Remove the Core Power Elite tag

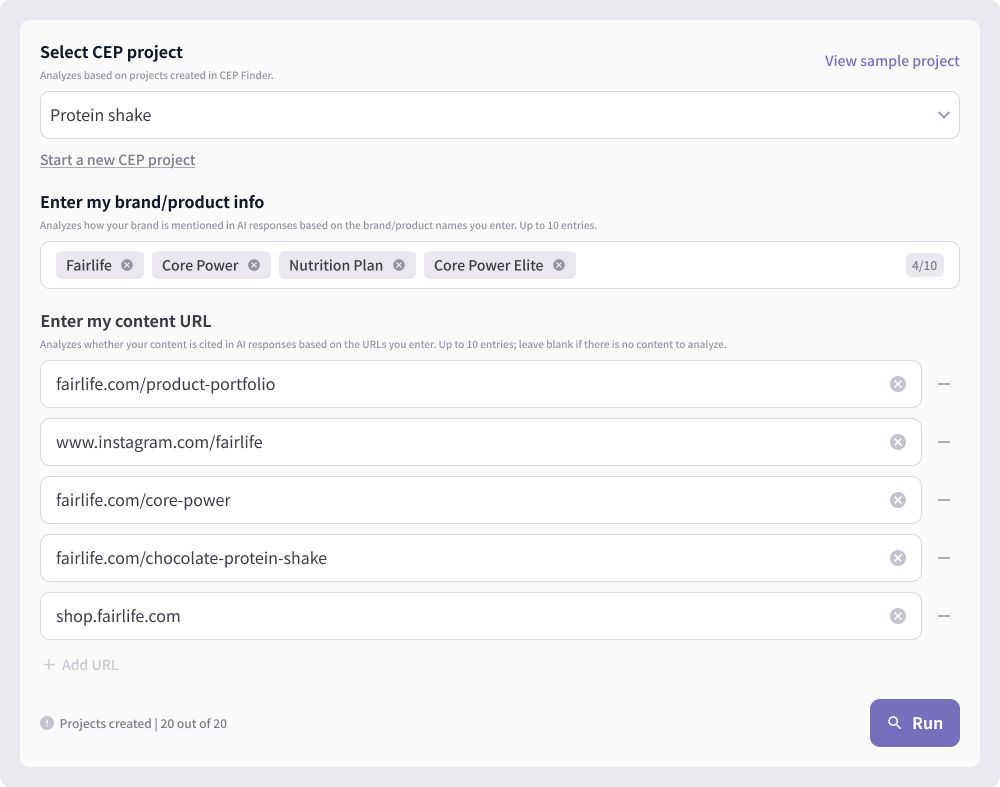[559, 265]
